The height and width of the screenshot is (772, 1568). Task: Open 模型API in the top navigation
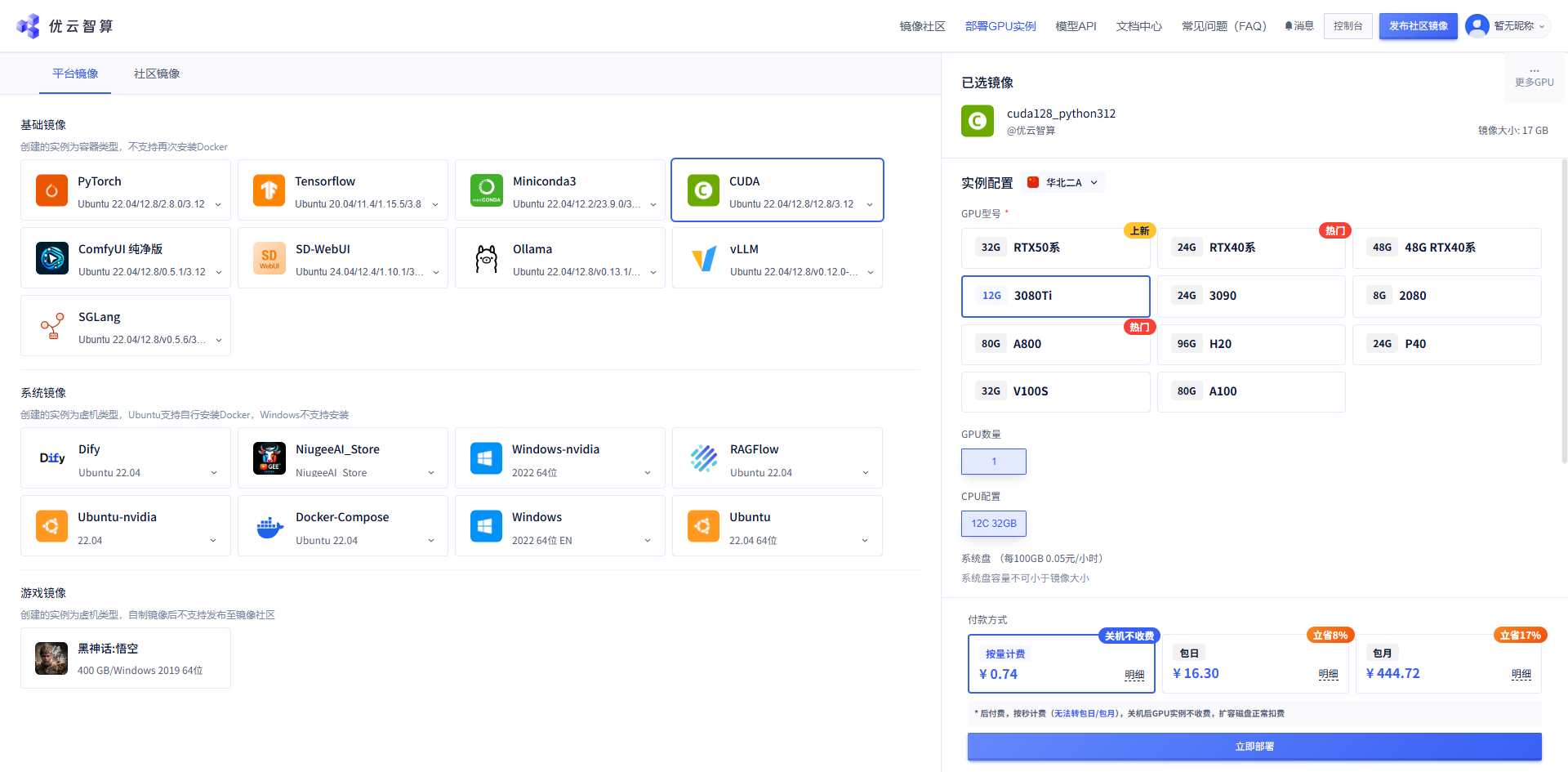coord(1076,26)
